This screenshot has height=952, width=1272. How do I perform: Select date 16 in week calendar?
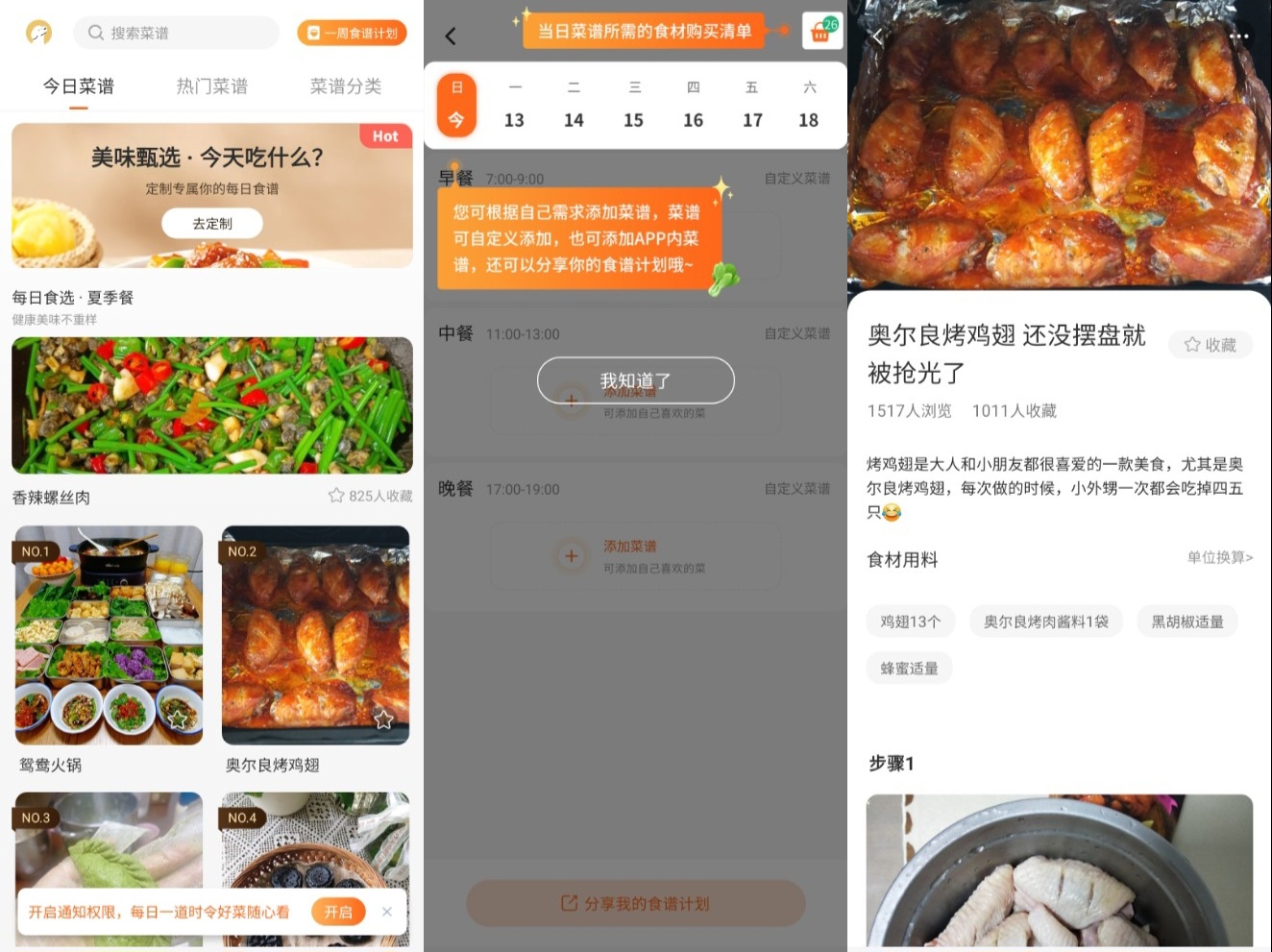tap(694, 106)
